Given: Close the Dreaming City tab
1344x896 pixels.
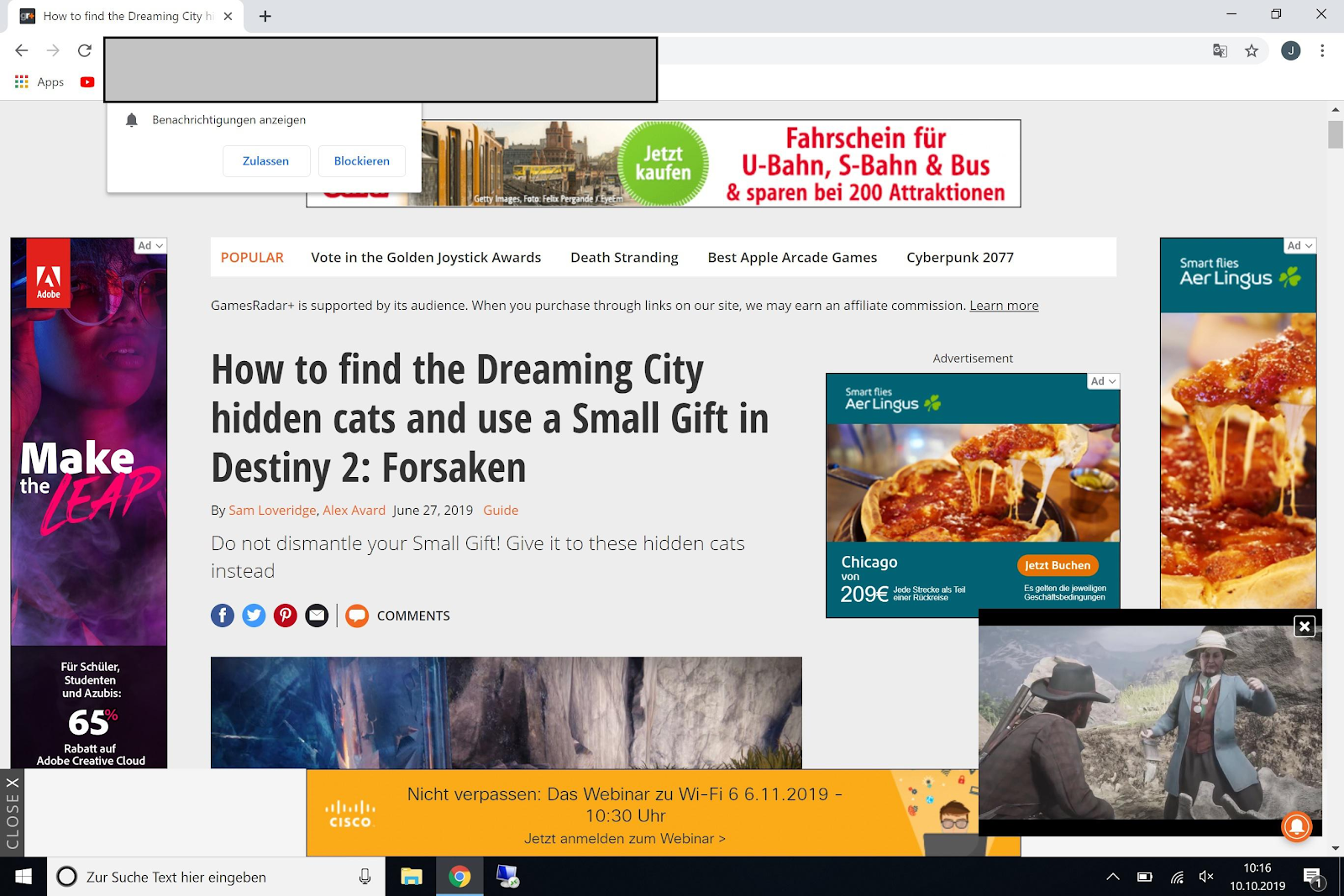Looking at the screenshot, I should (228, 16).
